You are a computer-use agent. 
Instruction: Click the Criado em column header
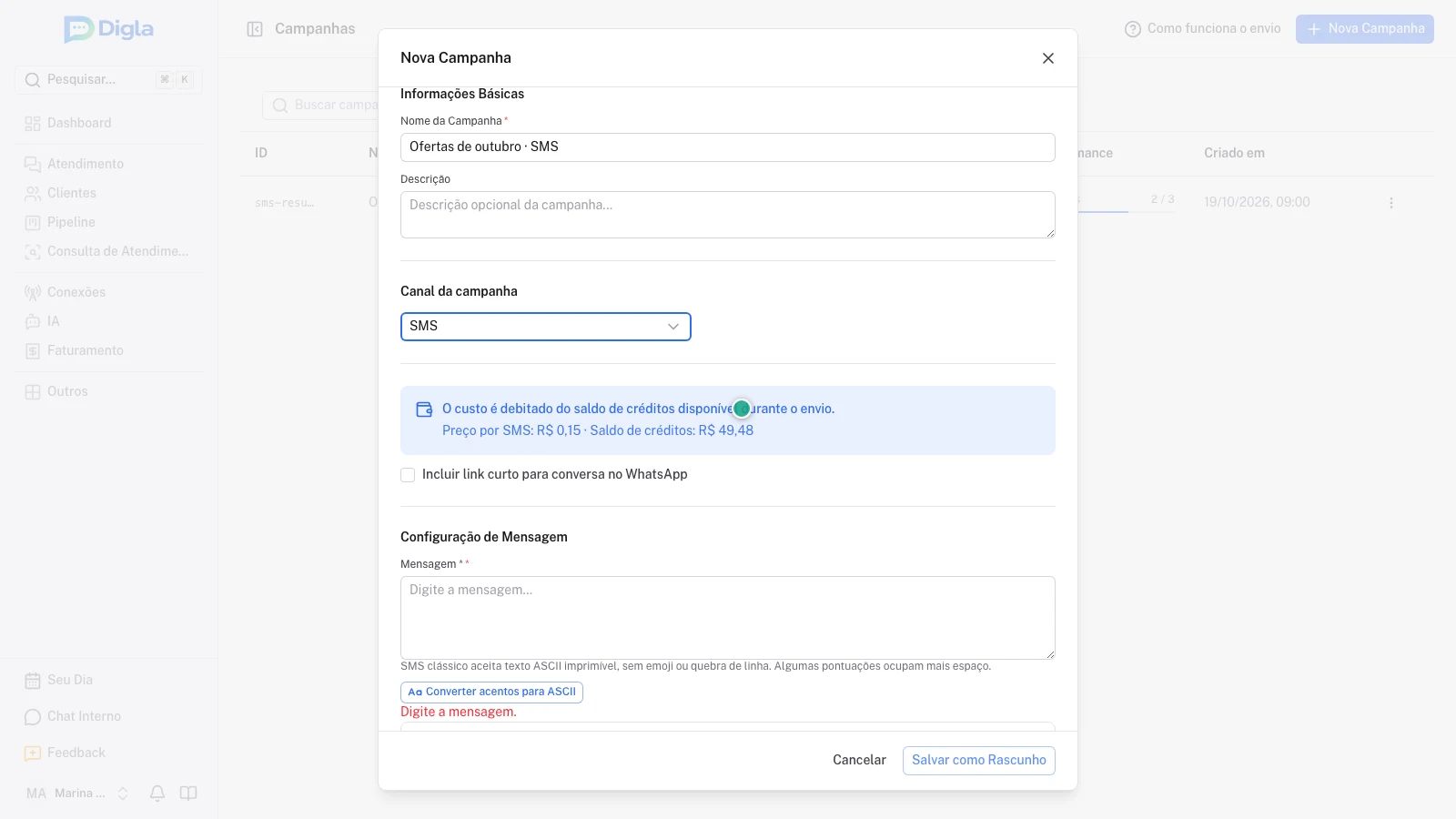tap(1234, 153)
